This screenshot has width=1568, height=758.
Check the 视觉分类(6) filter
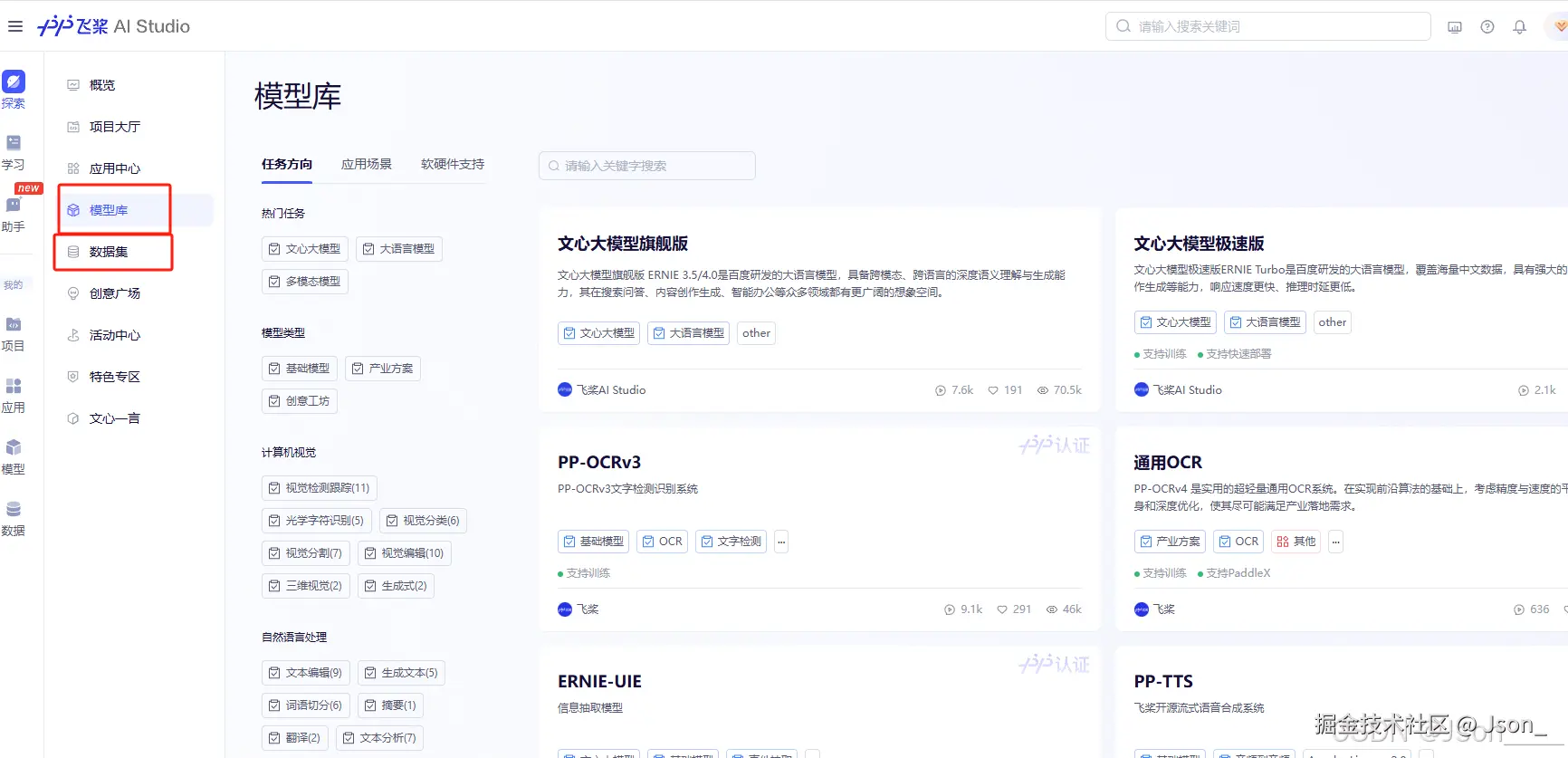tap(424, 521)
